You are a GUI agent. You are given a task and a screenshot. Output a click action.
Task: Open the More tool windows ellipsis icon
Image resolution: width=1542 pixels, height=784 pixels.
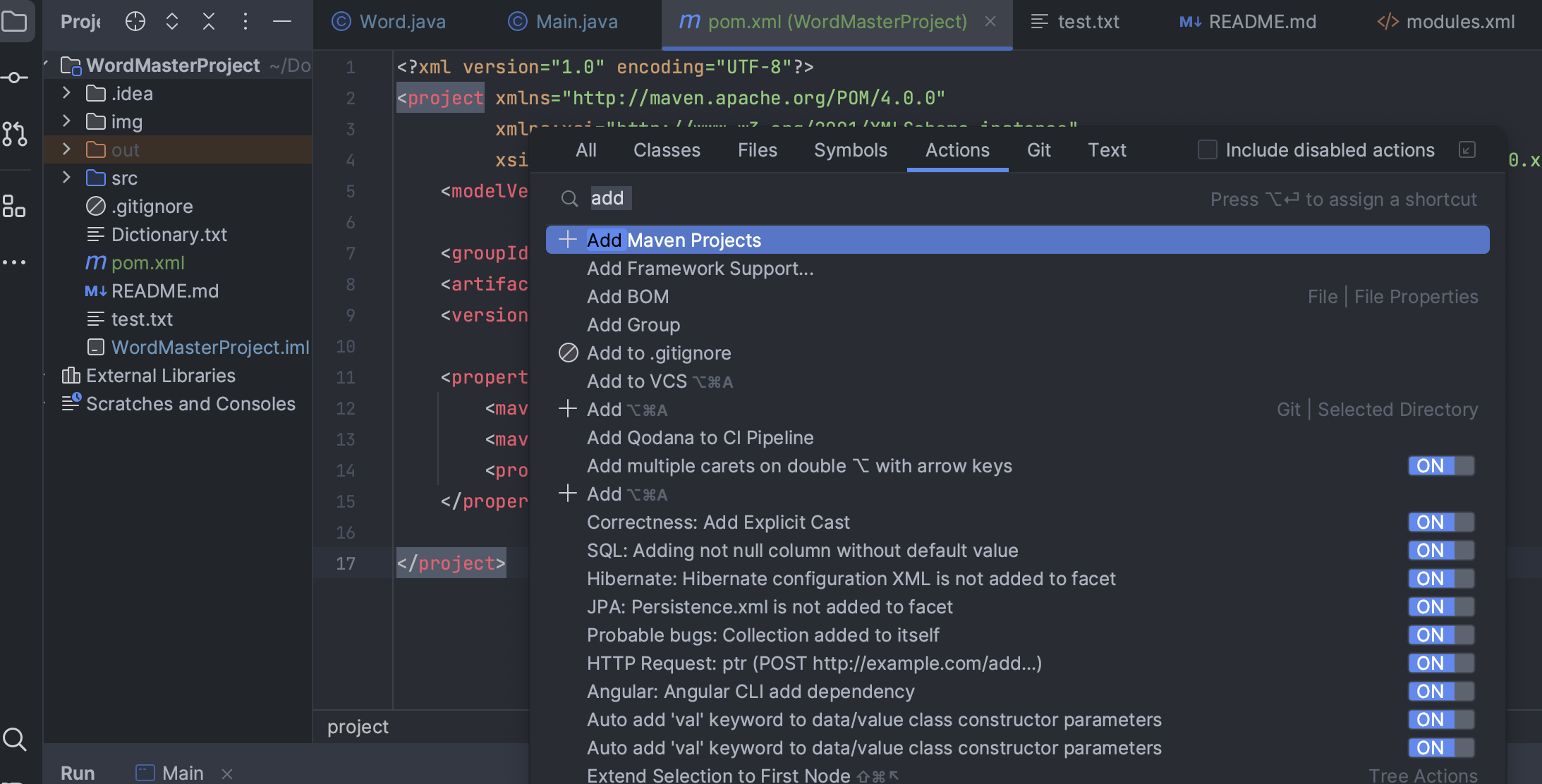pos(14,262)
